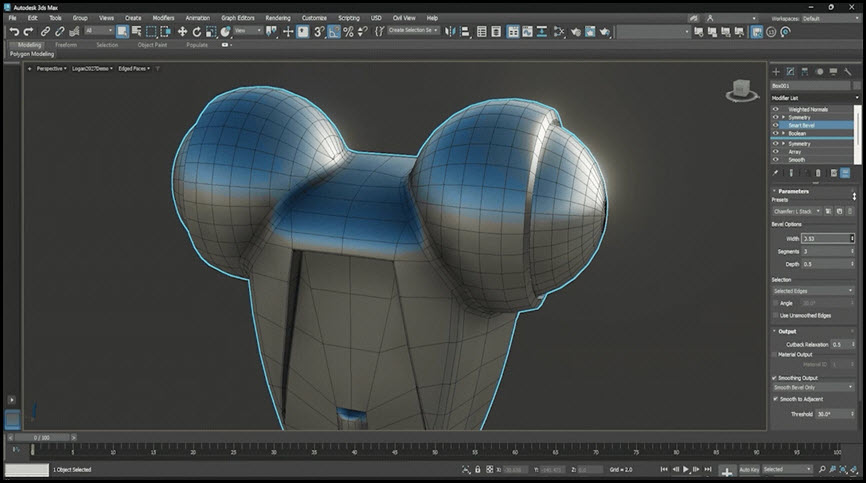
Task: Click the ViewCube in the viewport
Action: pos(741,90)
